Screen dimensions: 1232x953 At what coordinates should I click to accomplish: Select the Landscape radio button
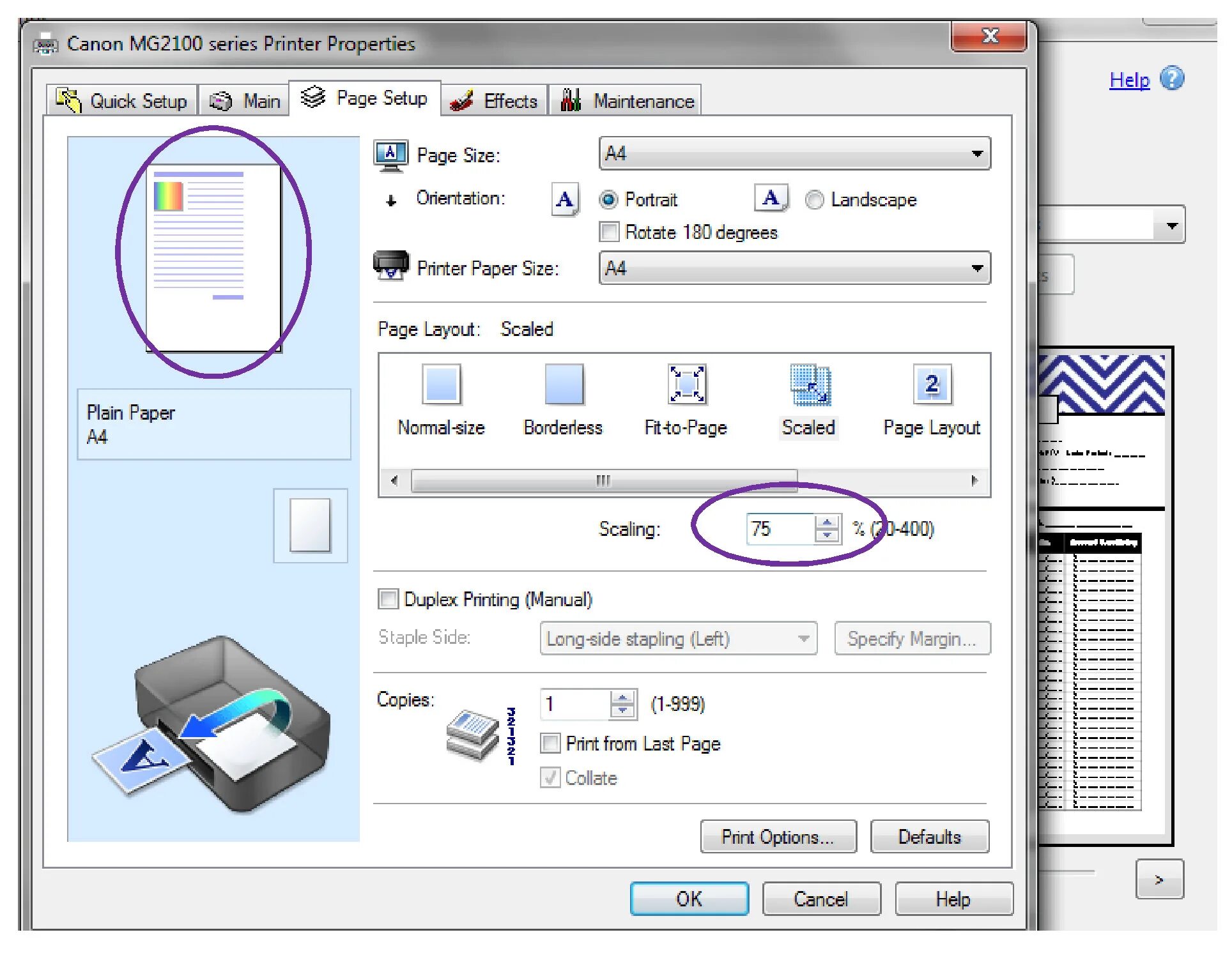pos(814,200)
